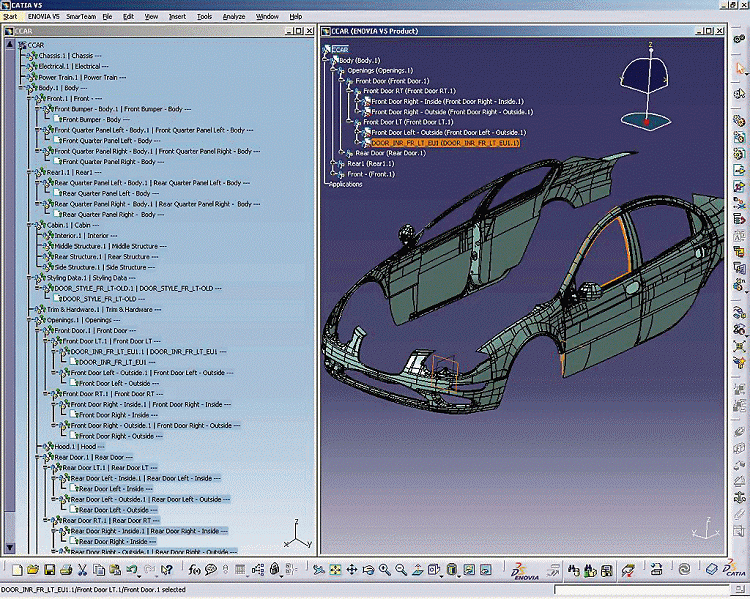Screen dimensions: 750x599
Task: Collapse Front Door RT node in right tree
Action: tap(349, 91)
